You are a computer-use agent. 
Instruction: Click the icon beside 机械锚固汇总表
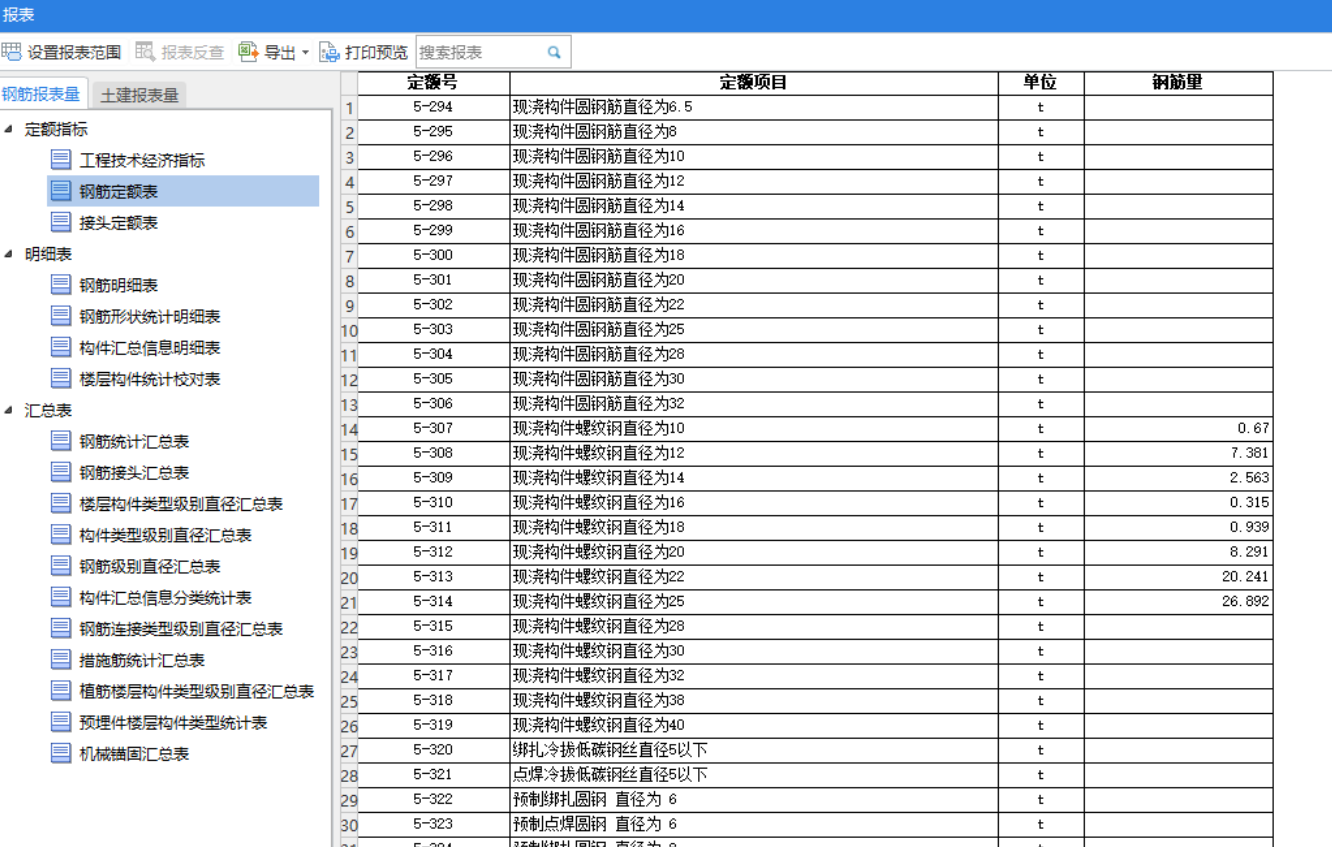coord(61,753)
